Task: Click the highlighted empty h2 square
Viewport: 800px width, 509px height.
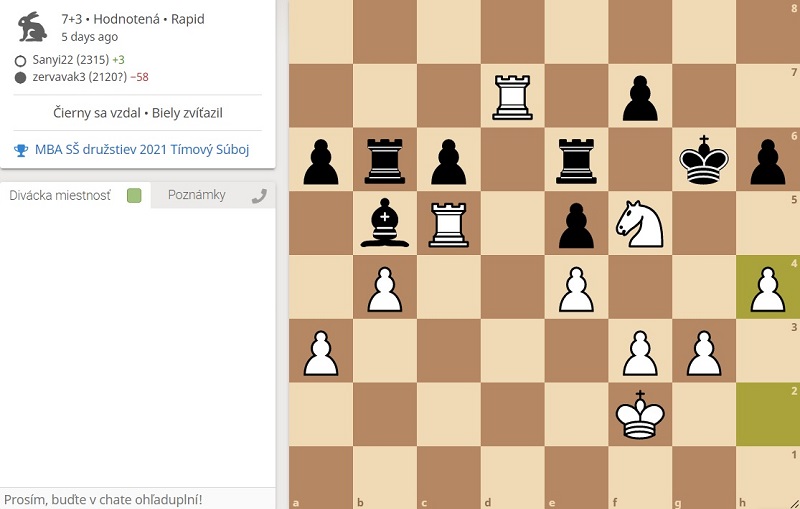Action: [768, 414]
